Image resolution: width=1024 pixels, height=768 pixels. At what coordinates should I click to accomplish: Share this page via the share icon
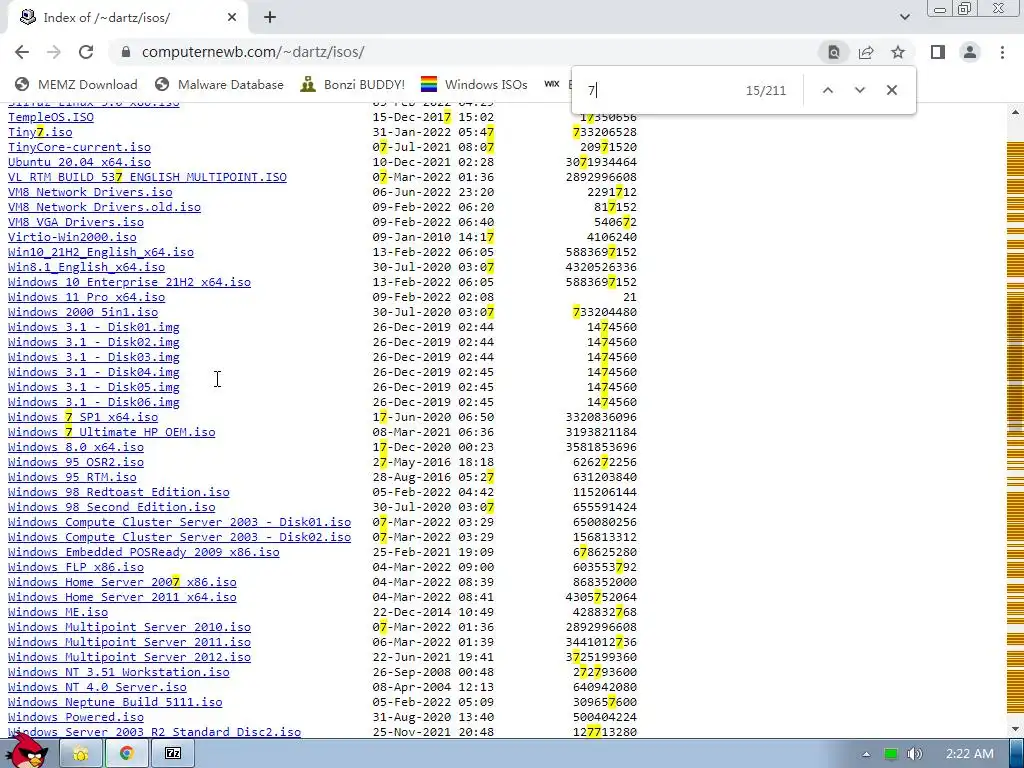click(x=866, y=52)
